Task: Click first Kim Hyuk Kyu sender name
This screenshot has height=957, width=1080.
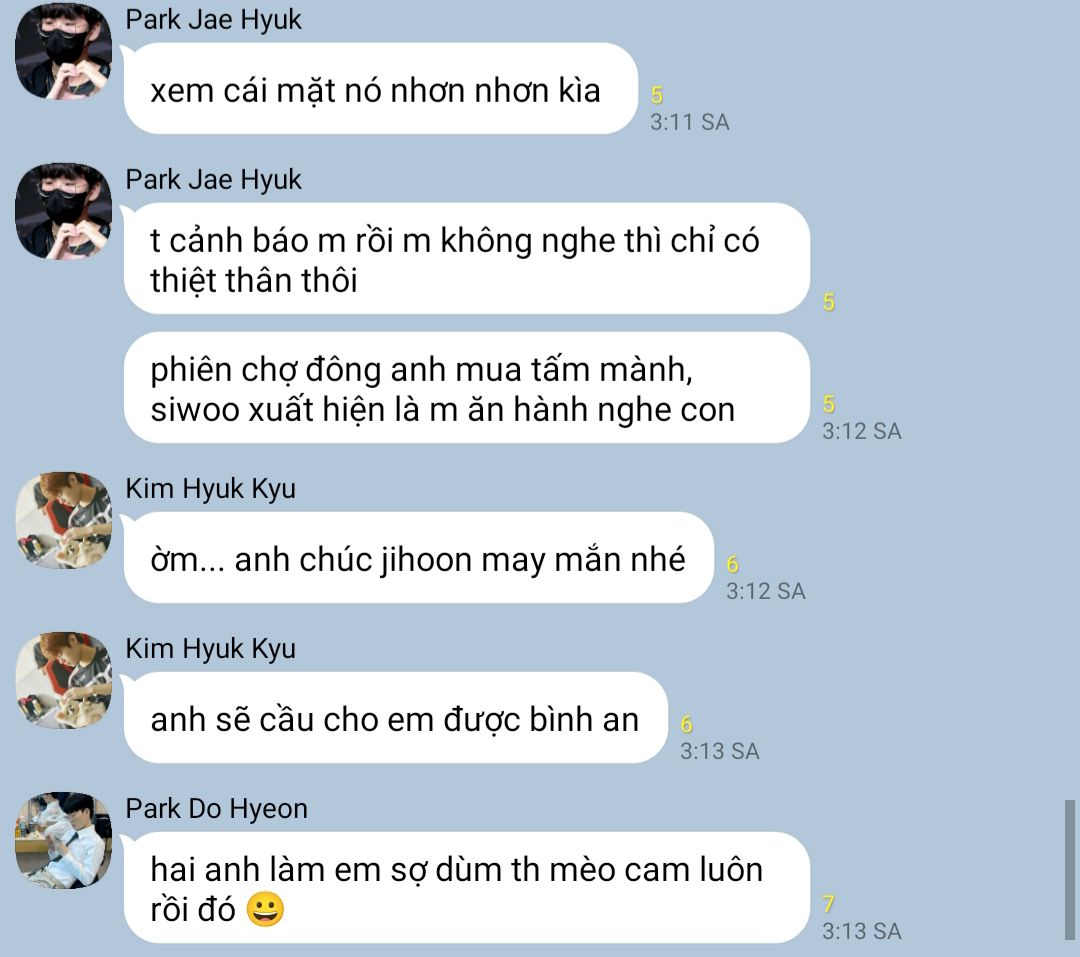Action: pos(210,488)
